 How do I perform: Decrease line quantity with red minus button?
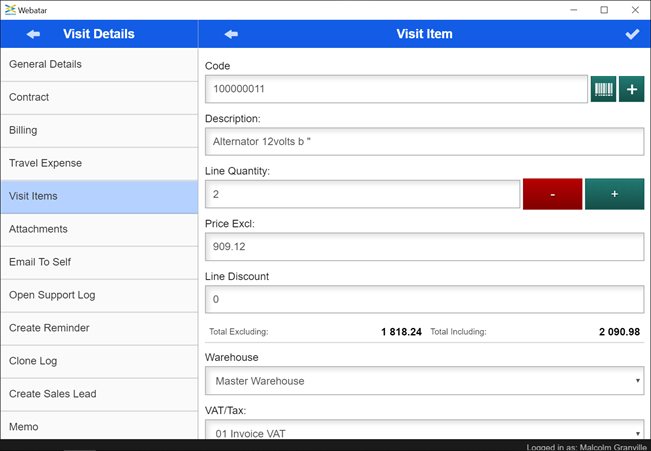pos(551,194)
